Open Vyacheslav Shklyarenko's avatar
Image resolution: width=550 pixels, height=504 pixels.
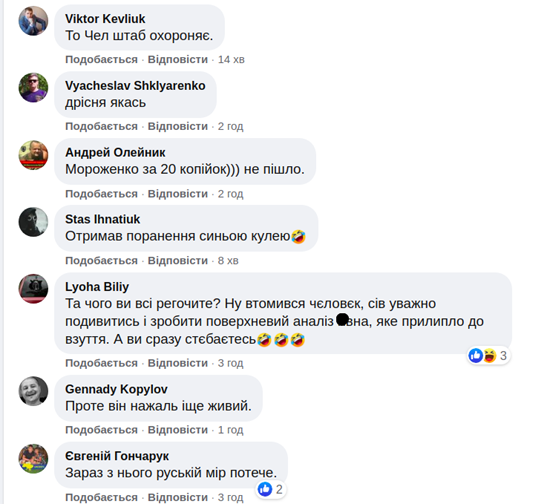33,88
